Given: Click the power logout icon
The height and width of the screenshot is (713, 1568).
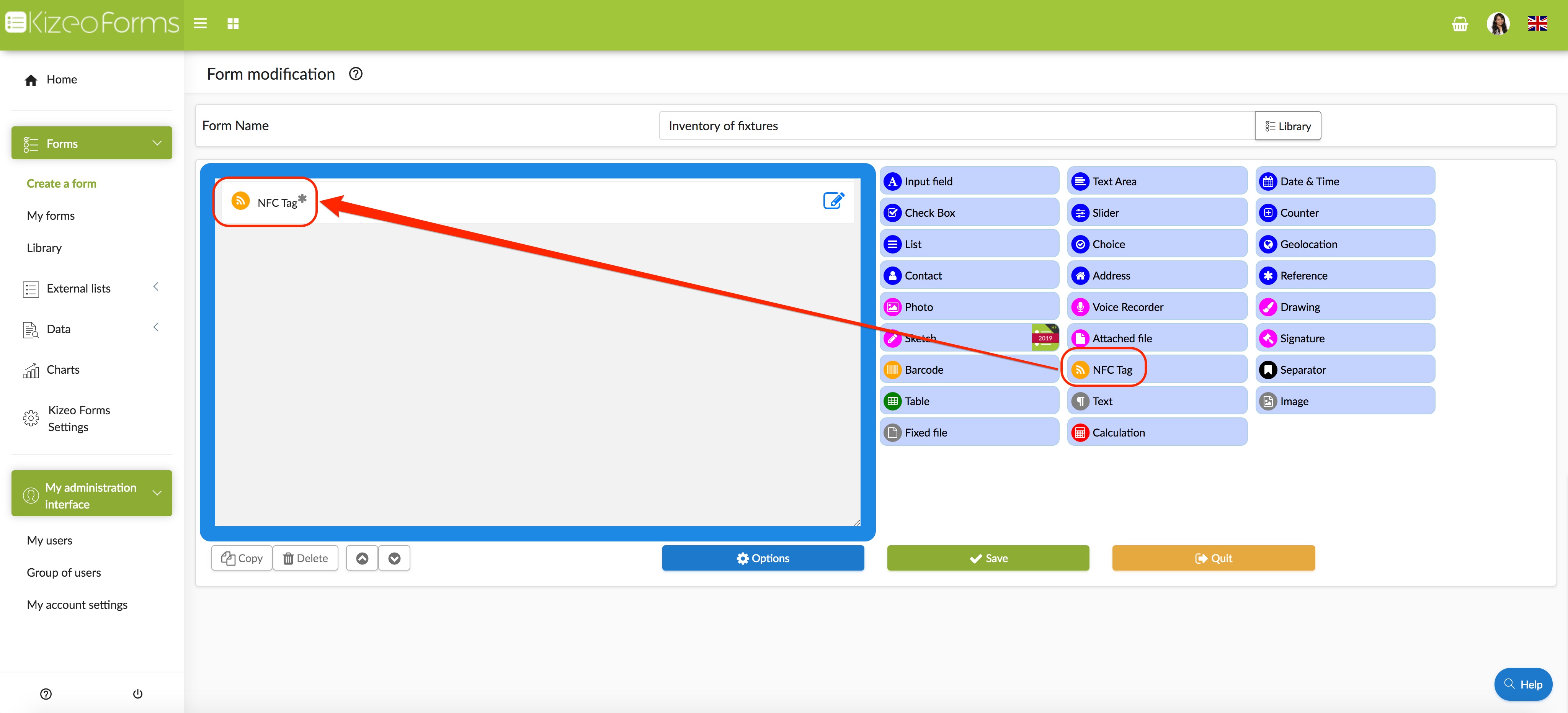Looking at the screenshot, I should tap(137, 693).
